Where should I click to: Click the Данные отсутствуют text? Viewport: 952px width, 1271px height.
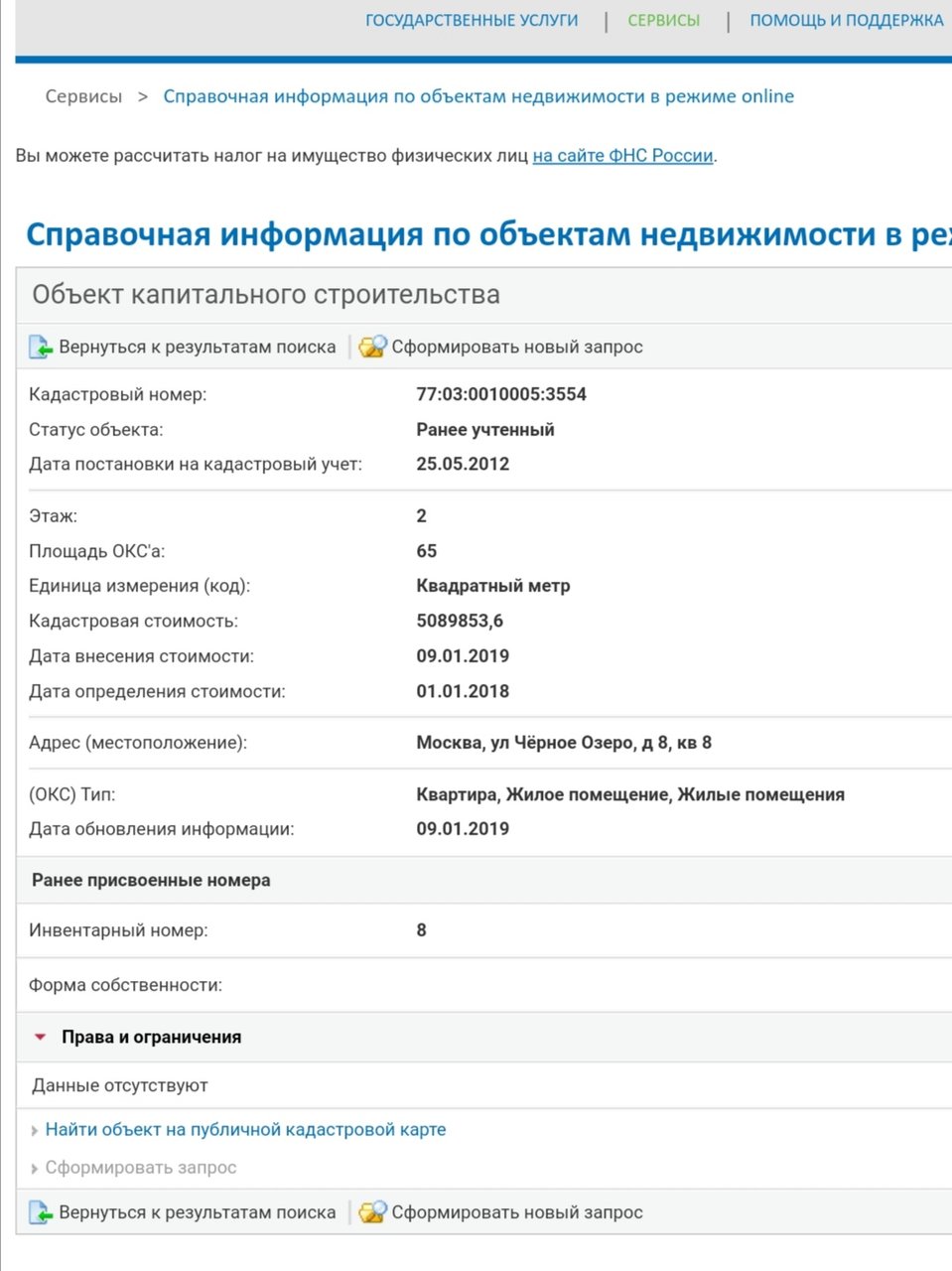click(120, 1086)
